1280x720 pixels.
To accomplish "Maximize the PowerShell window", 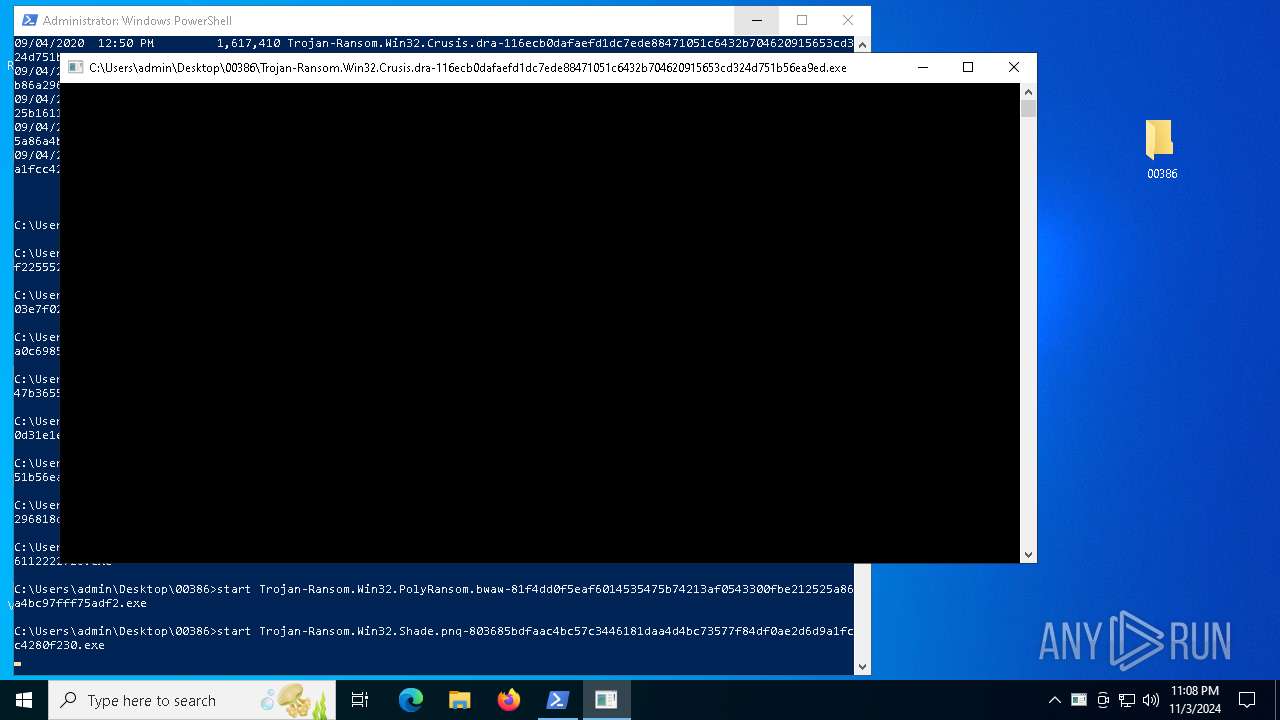I will pyautogui.click(x=802, y=20).
